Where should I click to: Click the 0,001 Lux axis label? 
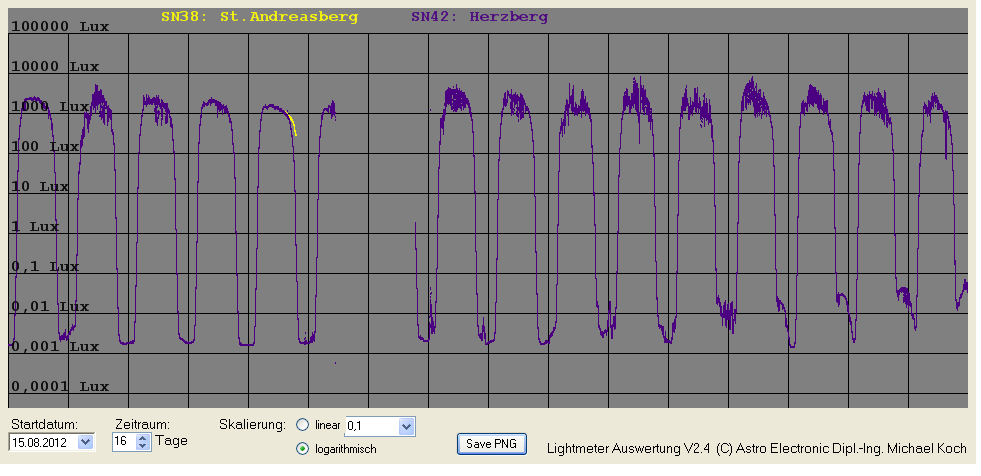coord(55,347)
